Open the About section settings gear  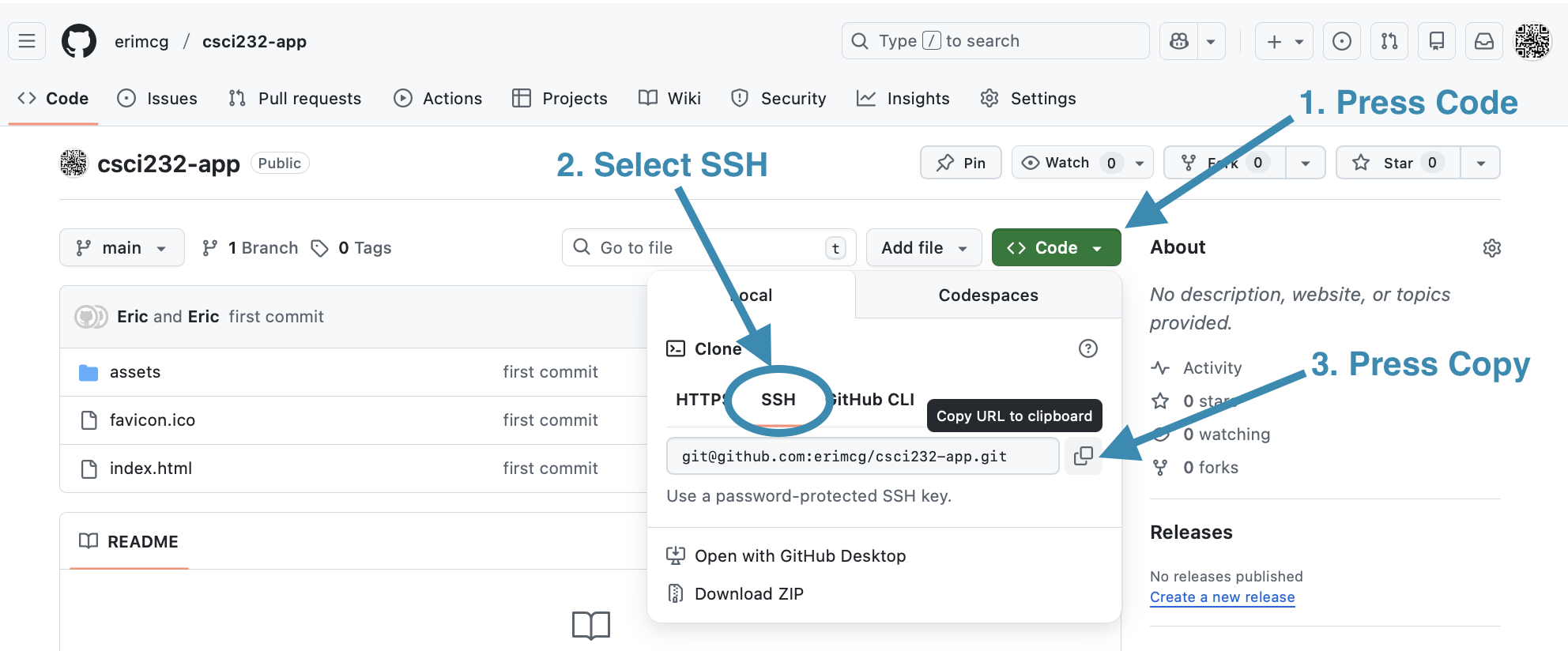(1491, 248)
